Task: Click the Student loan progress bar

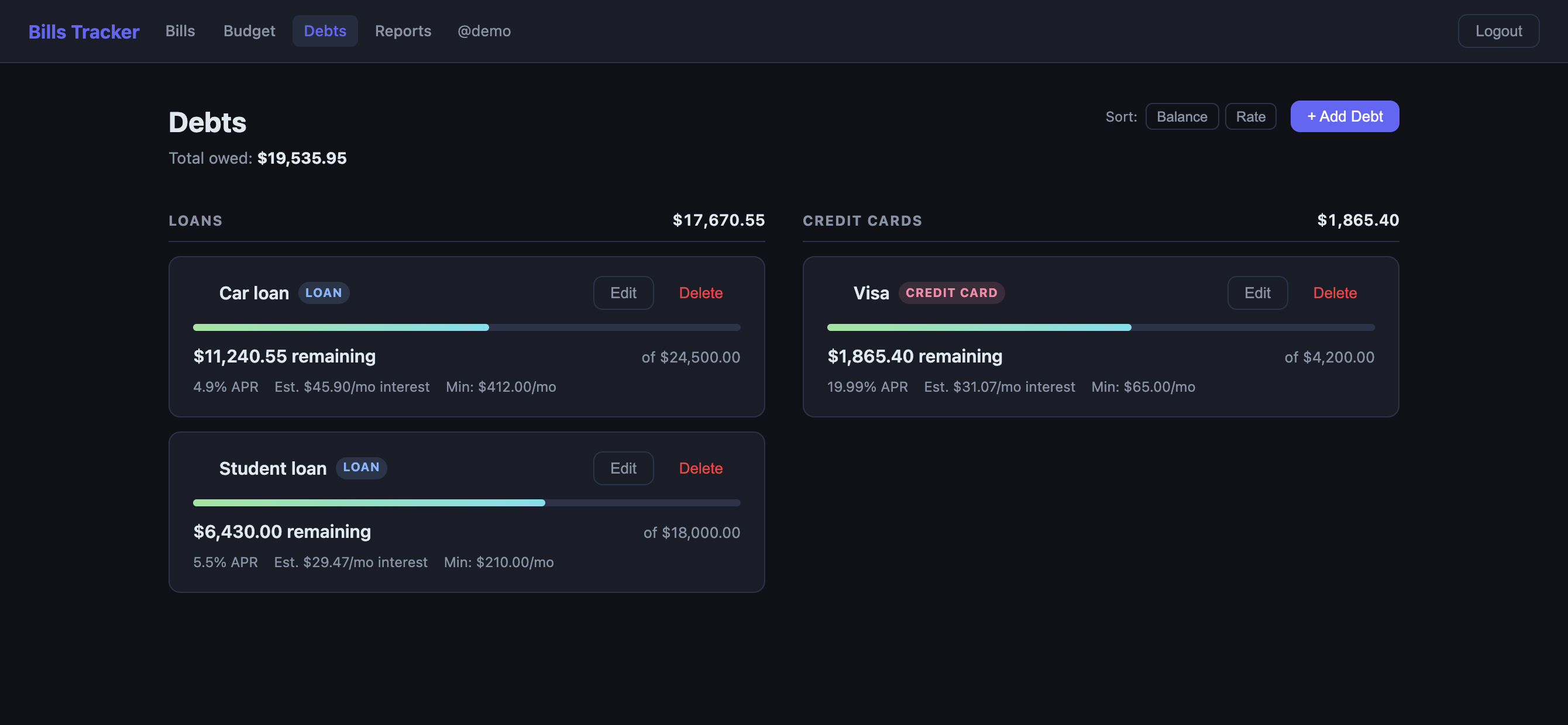Action: pyautogui.click(x=466, y=503)
